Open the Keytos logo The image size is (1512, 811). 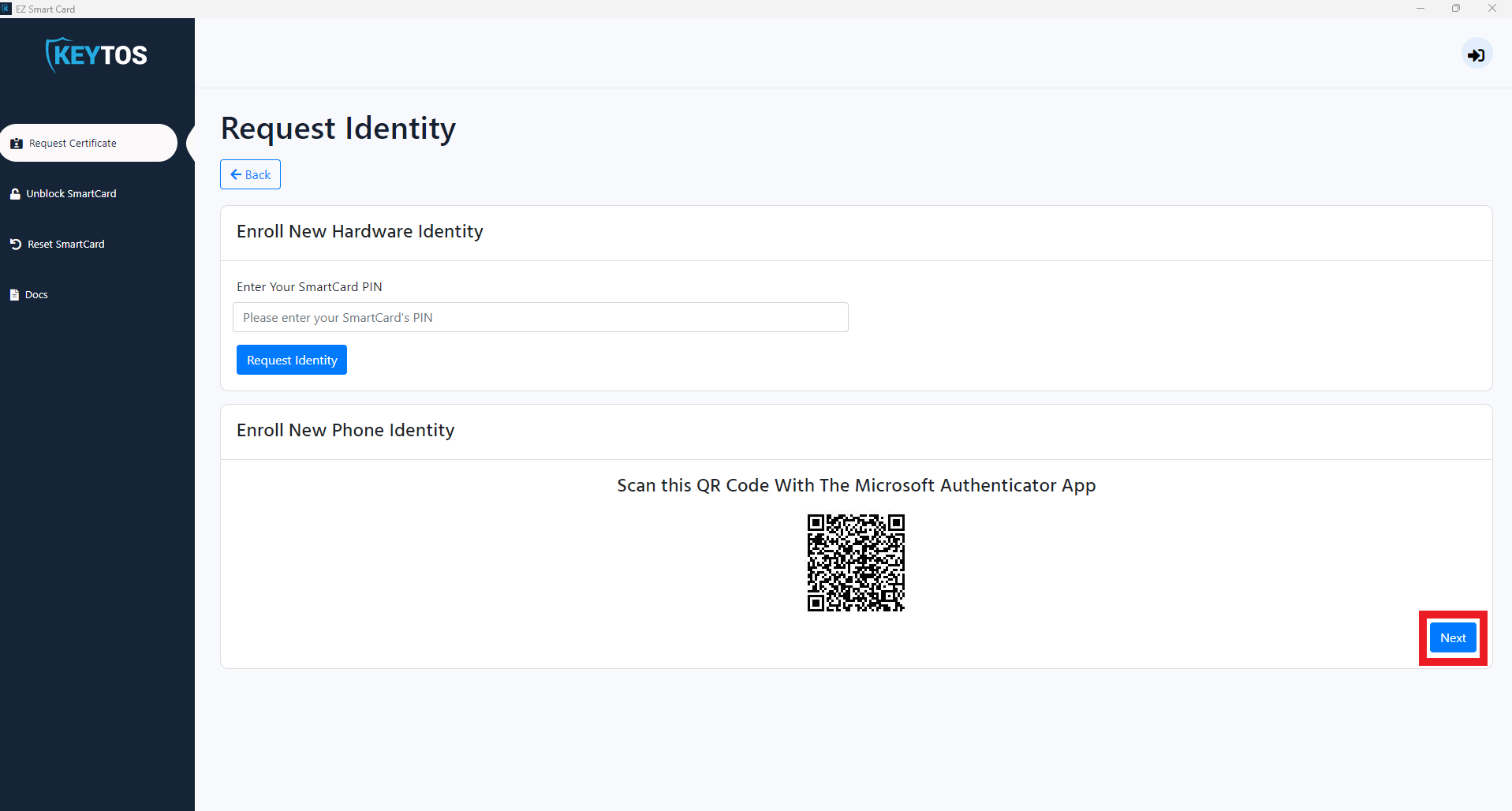click(96, 54)
